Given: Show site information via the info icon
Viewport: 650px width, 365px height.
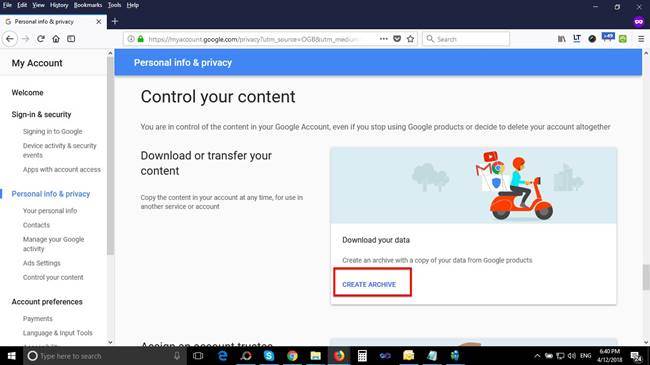Looking at the screenshot, I should (131, 39).
